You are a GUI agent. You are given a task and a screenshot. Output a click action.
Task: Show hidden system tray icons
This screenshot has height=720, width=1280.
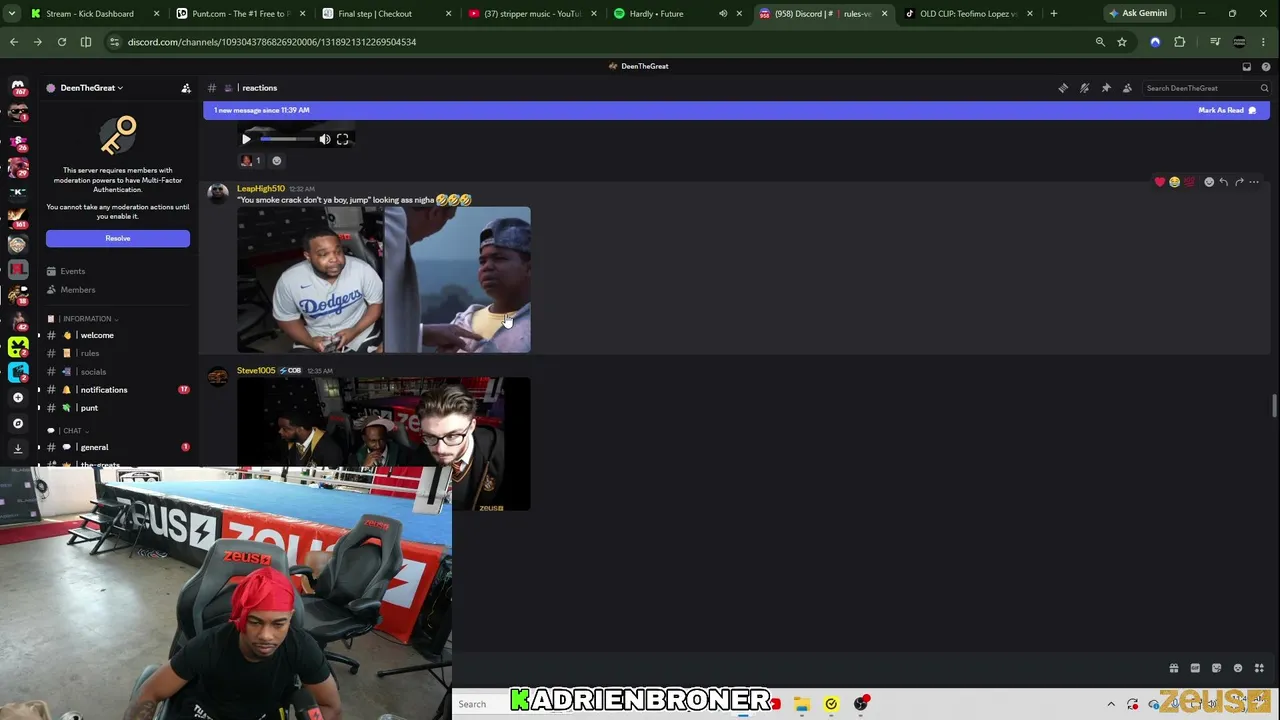(x=1111, y=704)
